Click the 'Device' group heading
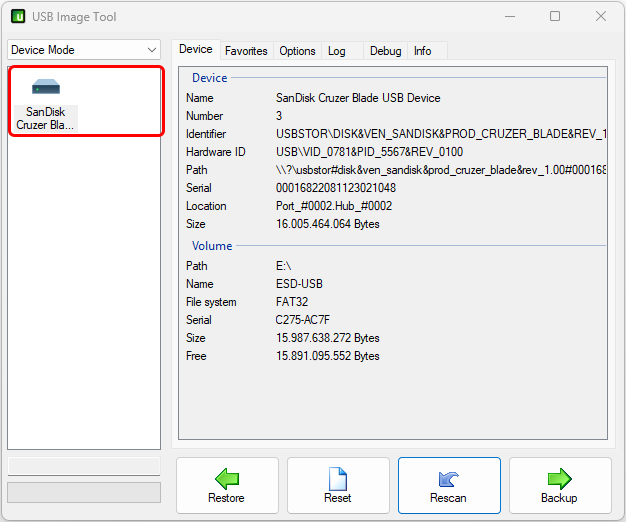 click(210, 78)
